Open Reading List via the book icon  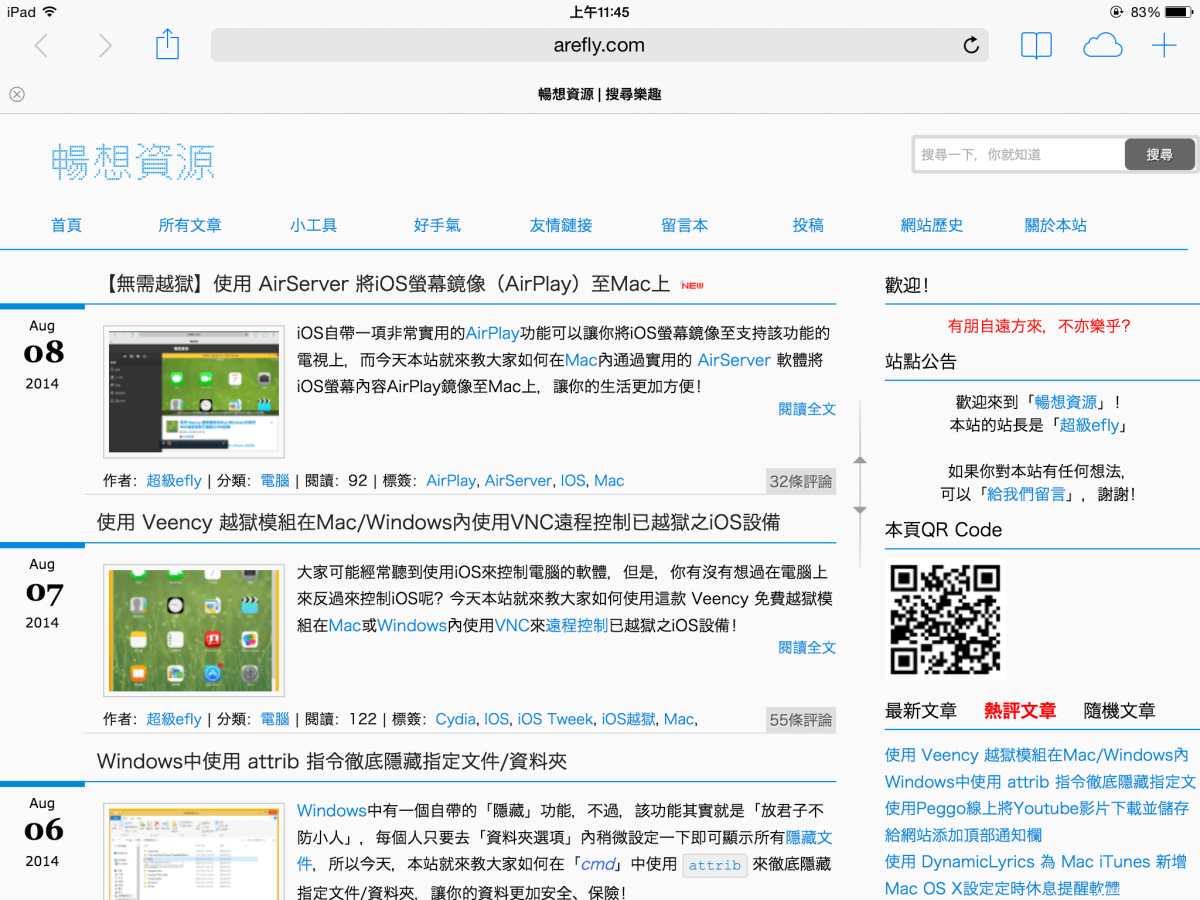point(1036,45)
